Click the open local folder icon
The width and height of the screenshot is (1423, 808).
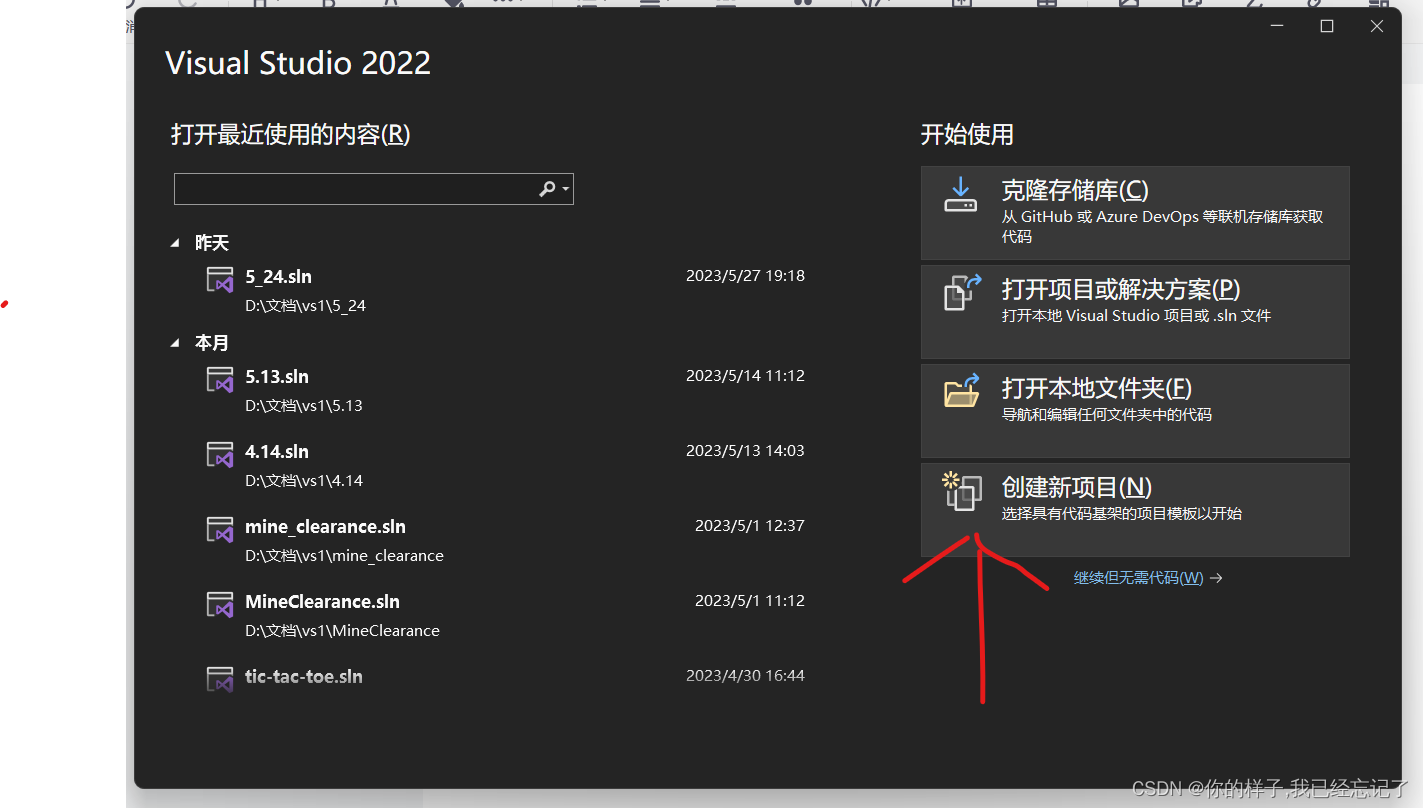coord(963,390)
